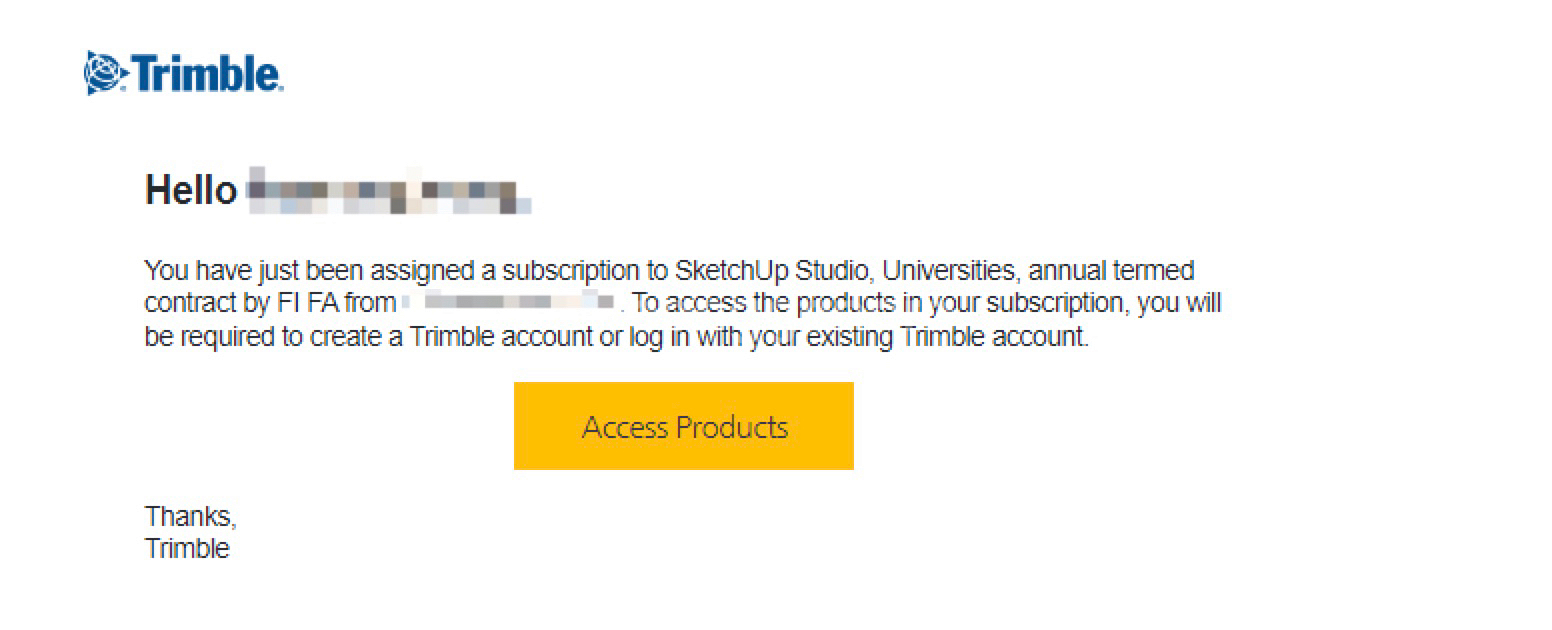Viewport: 1552px width, 630px height.
Task: Select the blurred recipient name after Hello
Action: coord(388,191)
